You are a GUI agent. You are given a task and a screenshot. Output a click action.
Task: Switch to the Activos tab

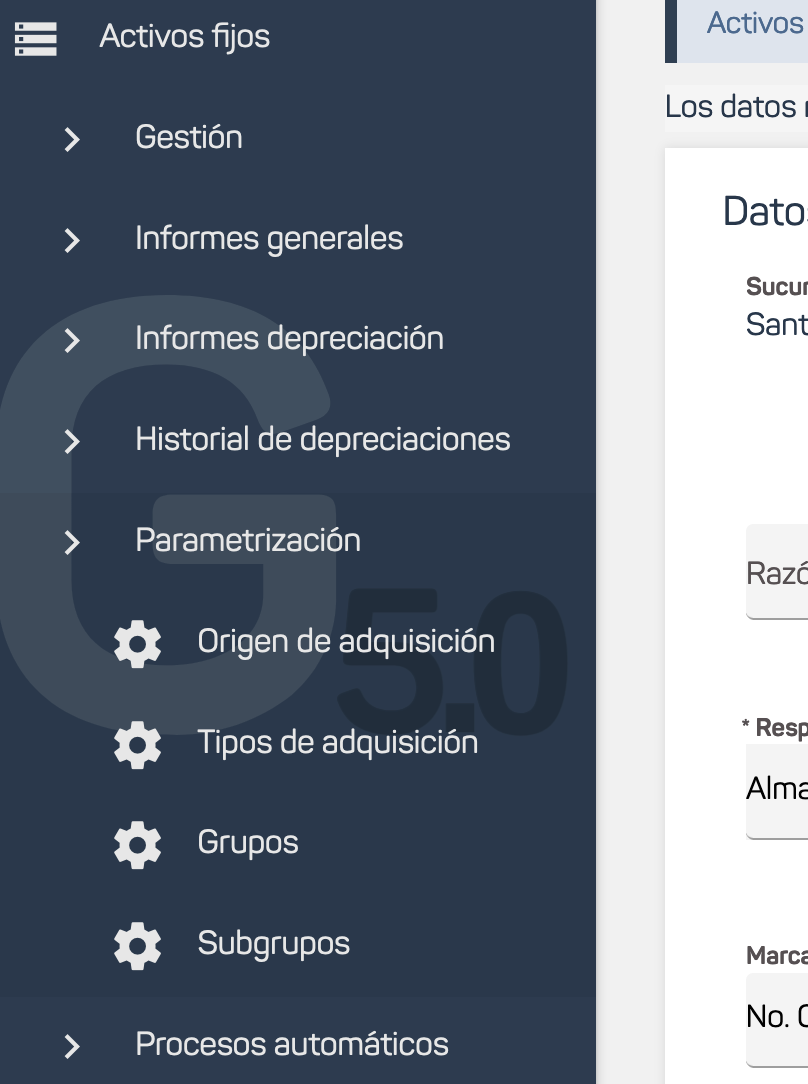754,23
